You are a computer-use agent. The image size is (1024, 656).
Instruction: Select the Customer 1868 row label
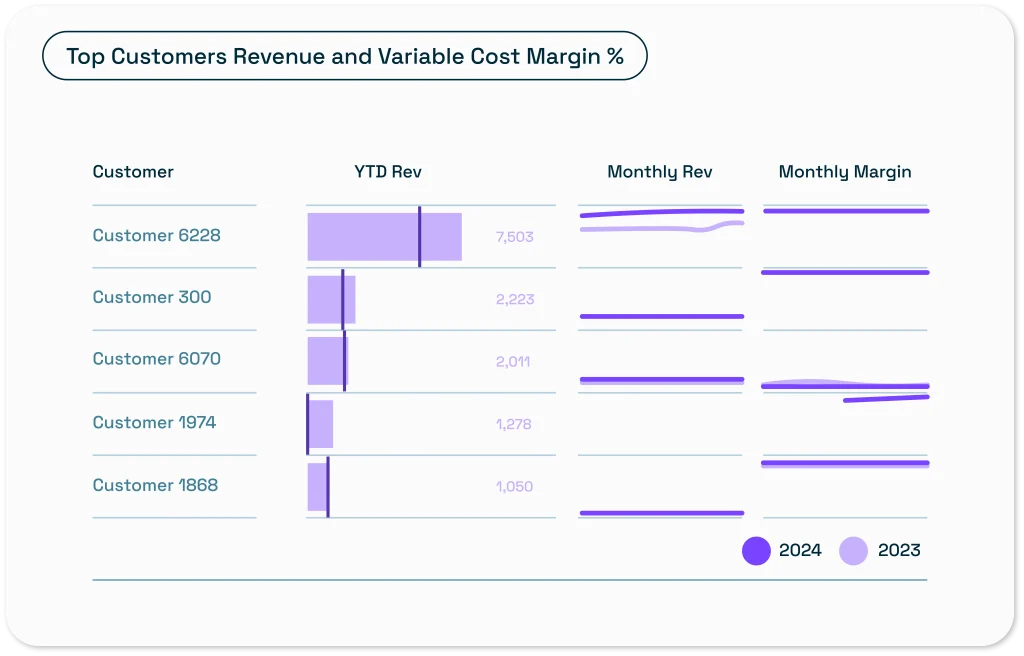pos(155,486)
